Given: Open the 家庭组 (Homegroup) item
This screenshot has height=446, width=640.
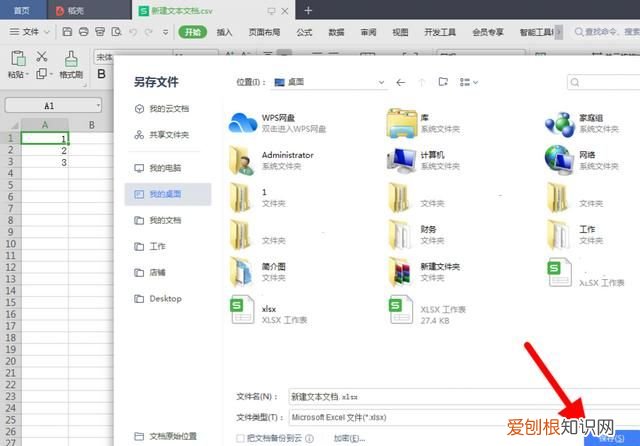Looking at the screenshot, I should pyautogui.click(x=582, y=123).
